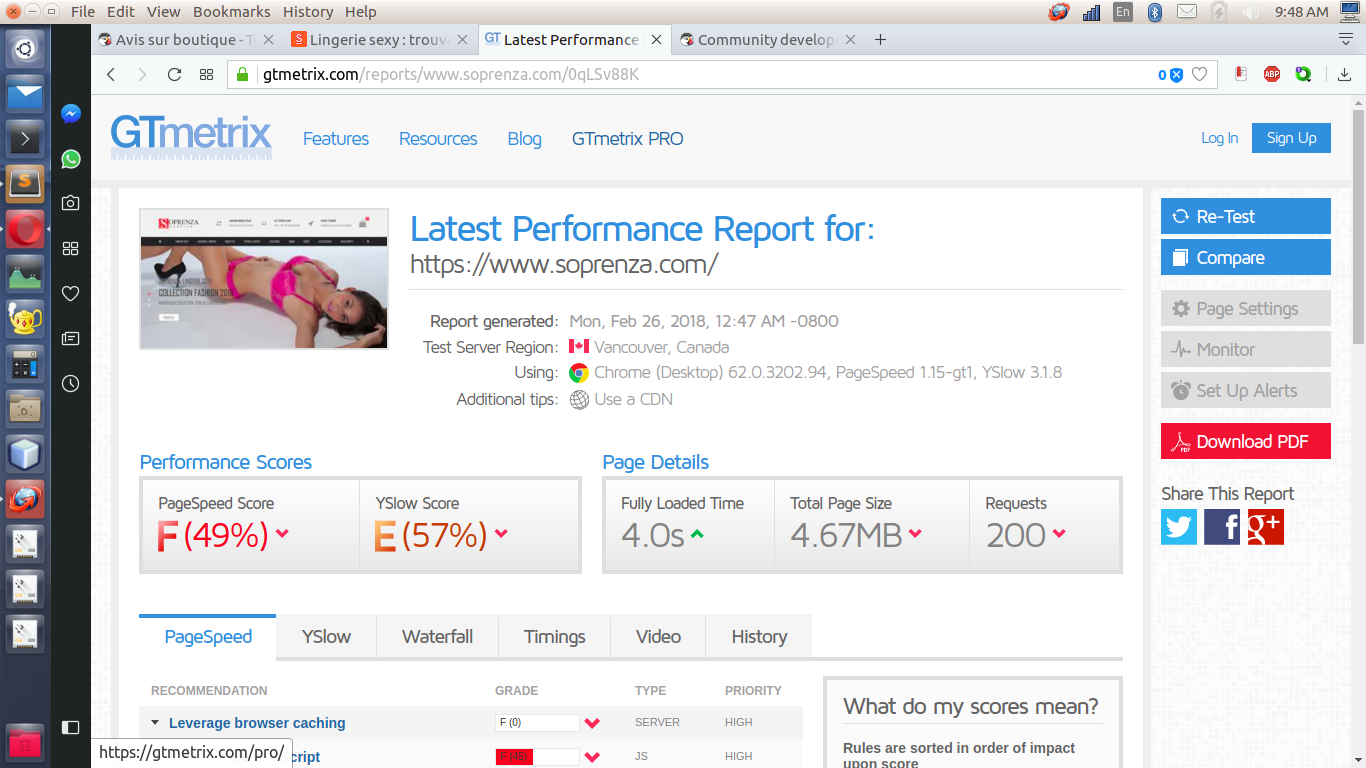Click the red F (45) grade bar
1366x768 pixels.
click(x=537, y=757)
